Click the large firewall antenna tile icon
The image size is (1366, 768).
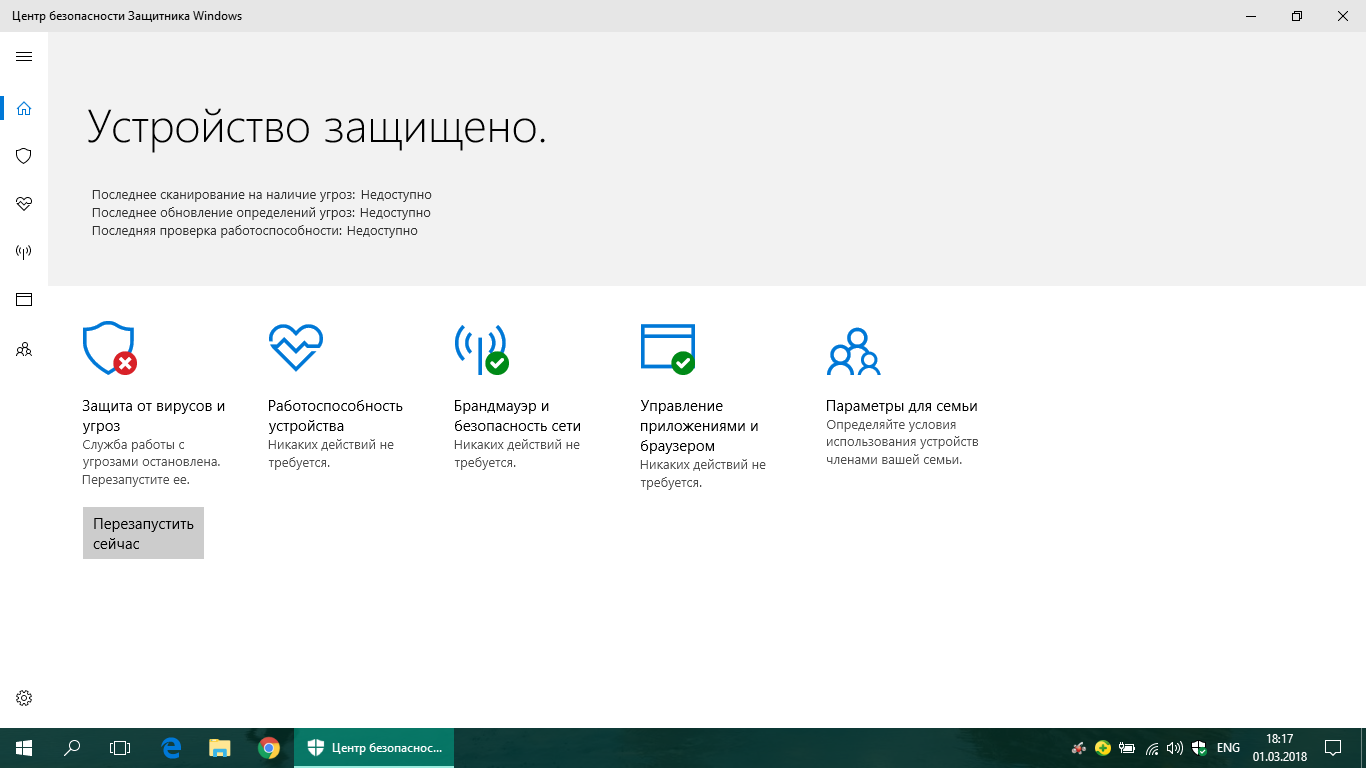pos(482,349)
